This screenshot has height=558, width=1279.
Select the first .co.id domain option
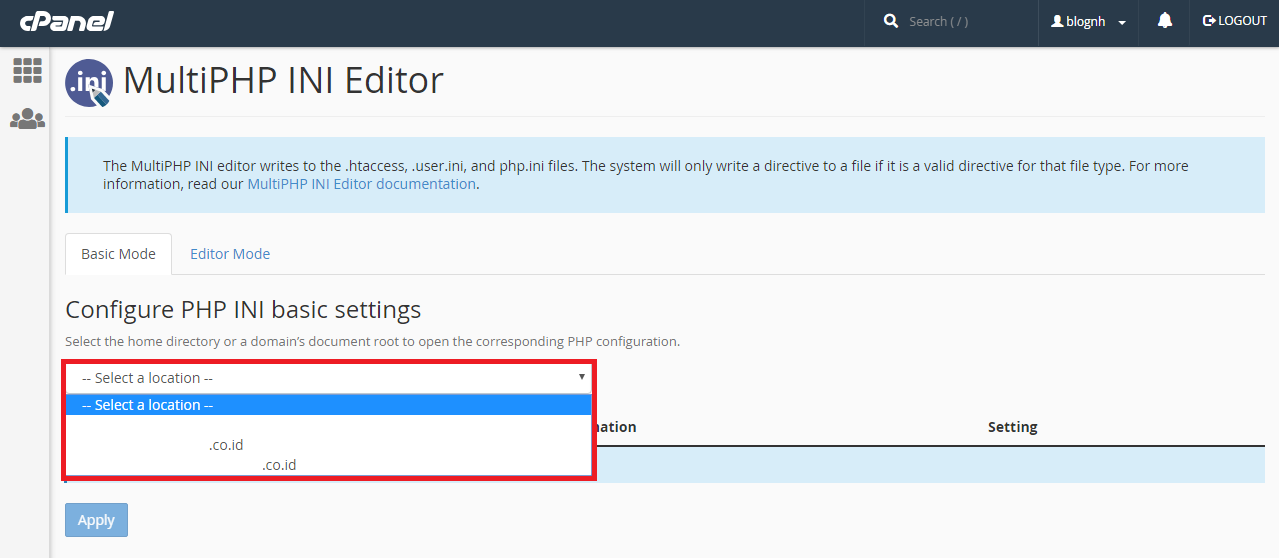coord(226,445)
